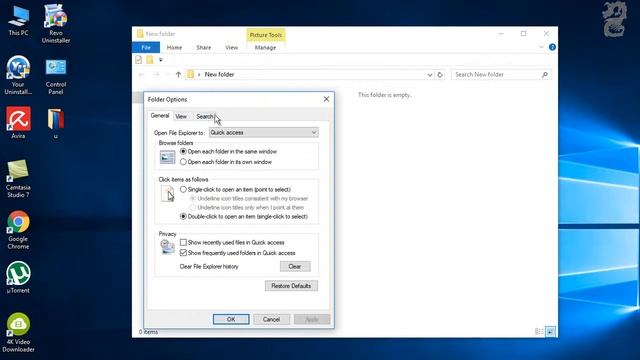Switch to the Search tab in Folder Options
The image size is (640, 360).
point(204,116)
